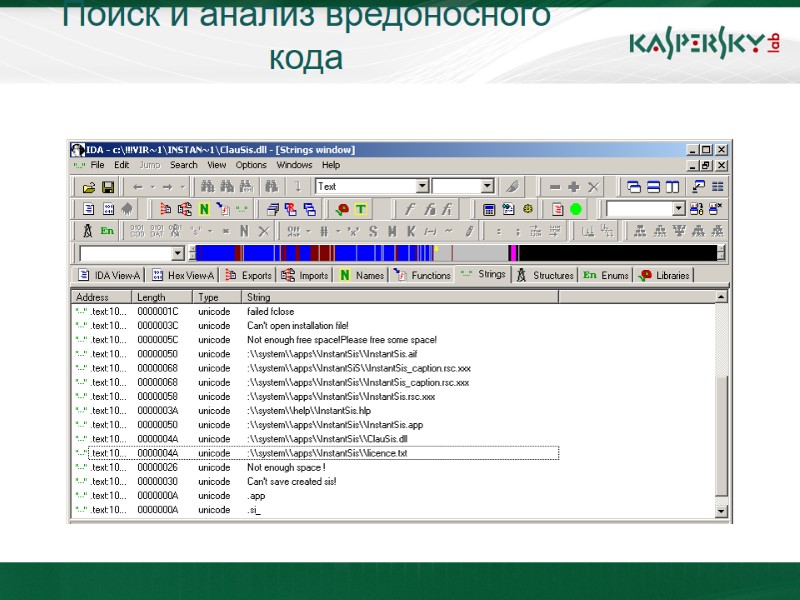
Task: Click the red flower signature icon
Action: click(342, 209)
